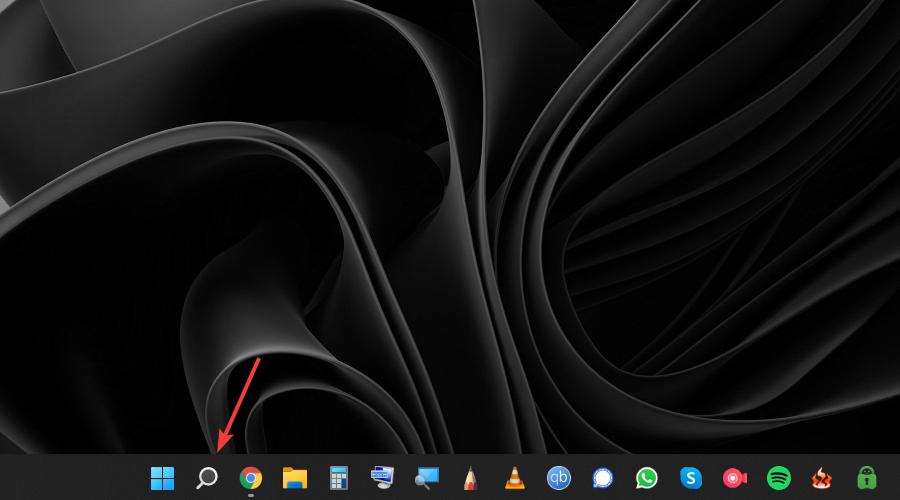Screen dimensions: 900x500
Task: Launch Google Chrome from the taskbar
Action: point(250,478)
